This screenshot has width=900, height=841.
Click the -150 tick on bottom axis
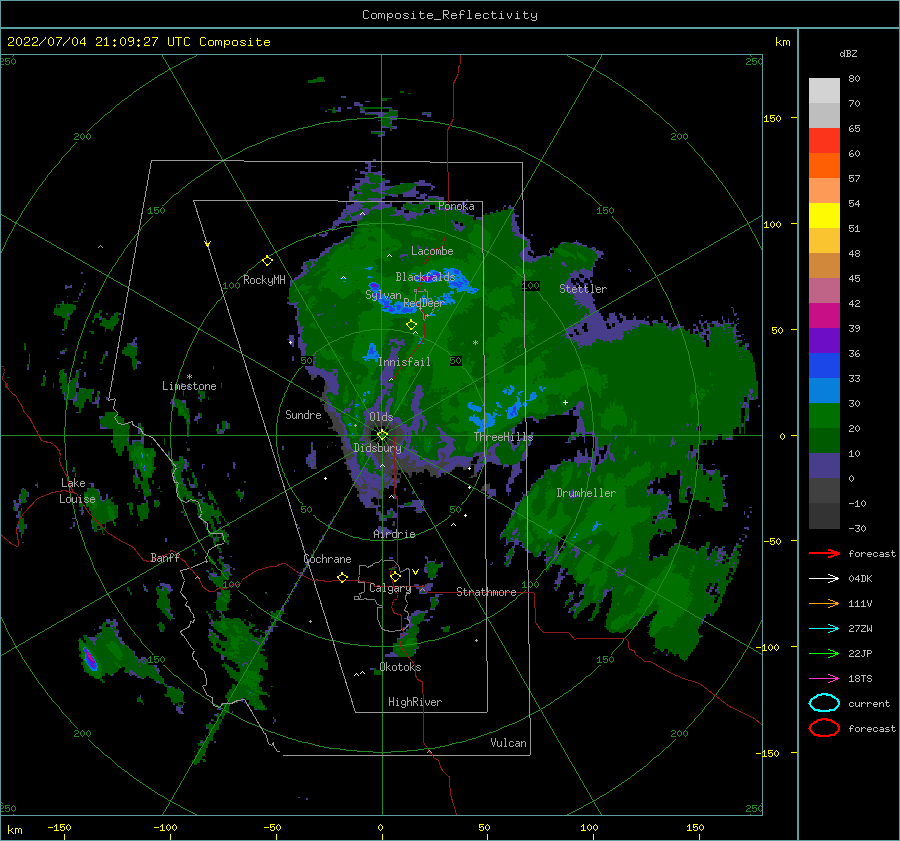click(59, 827)
